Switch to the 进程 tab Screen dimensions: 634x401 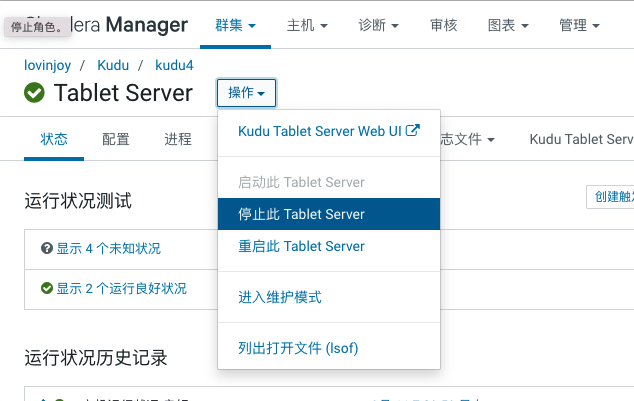click(178, 139)
